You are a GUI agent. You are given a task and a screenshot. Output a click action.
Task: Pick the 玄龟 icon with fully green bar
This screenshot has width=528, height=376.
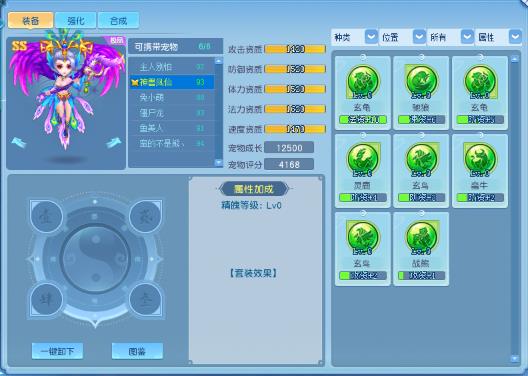tap(363, 81)
